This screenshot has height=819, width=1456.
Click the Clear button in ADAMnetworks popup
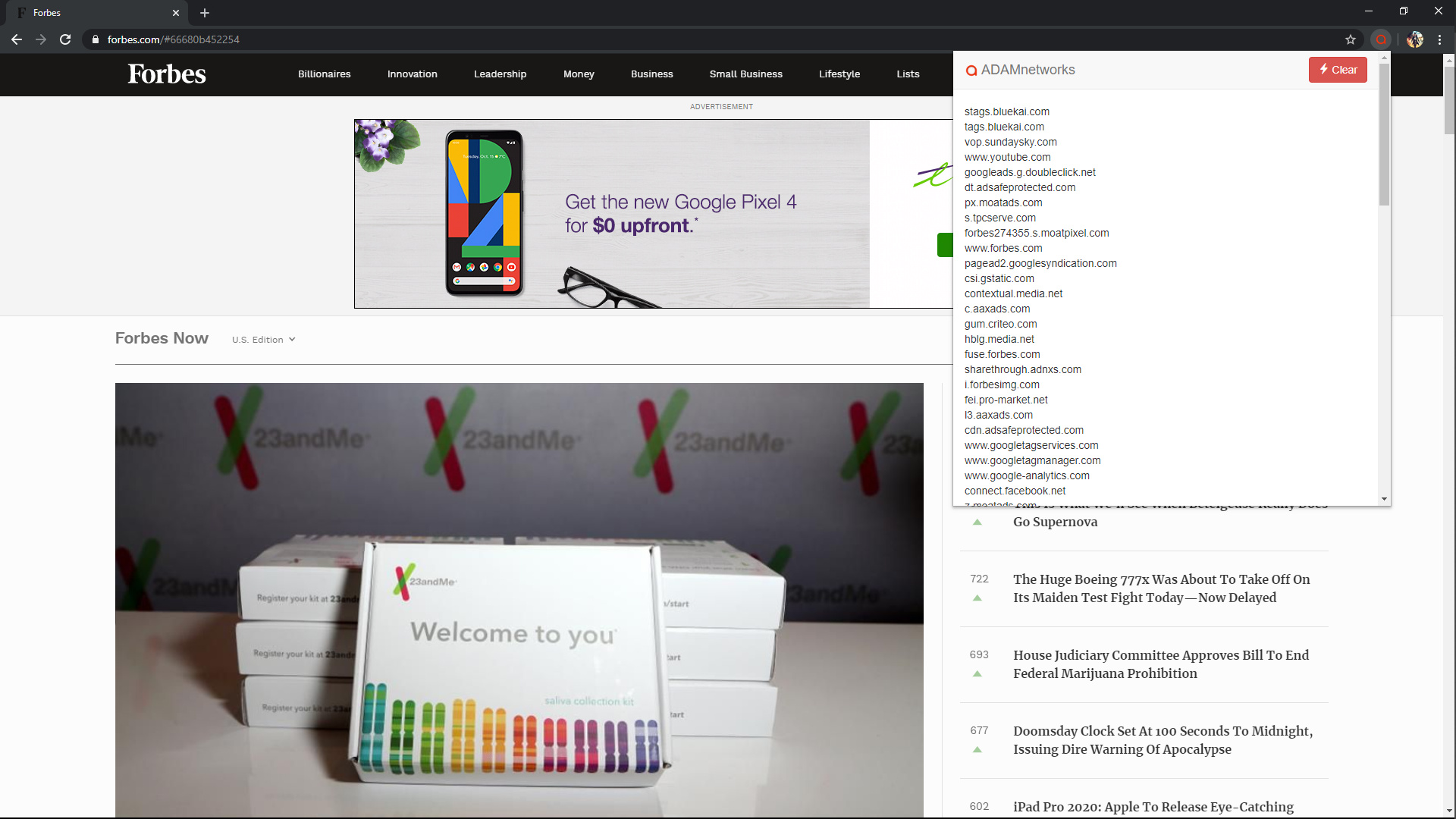point(1338,70)
